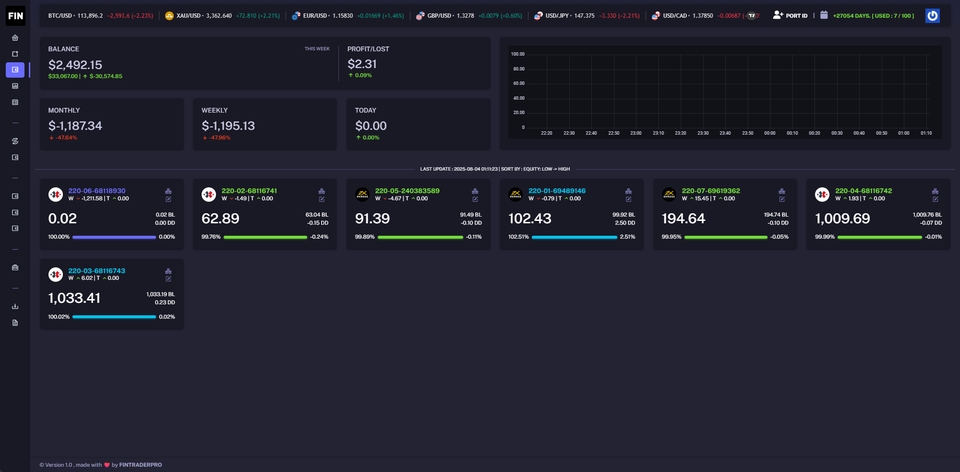Image resolution: width=960 pixels, height=472 pixels.
Task: Open account link 220-07-69619362
Action: 711,191
